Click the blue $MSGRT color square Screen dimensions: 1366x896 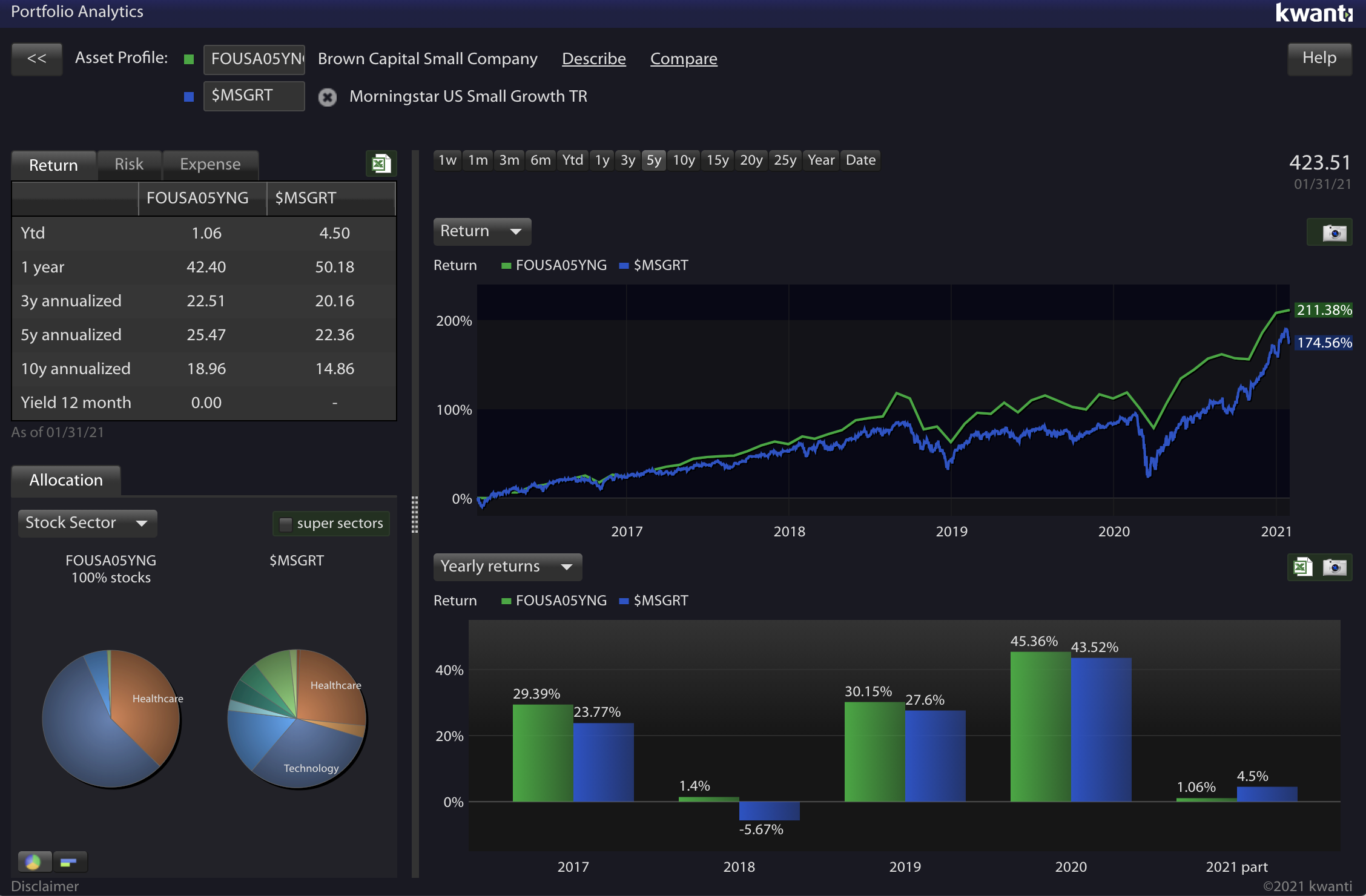click(x=189, y=97)
